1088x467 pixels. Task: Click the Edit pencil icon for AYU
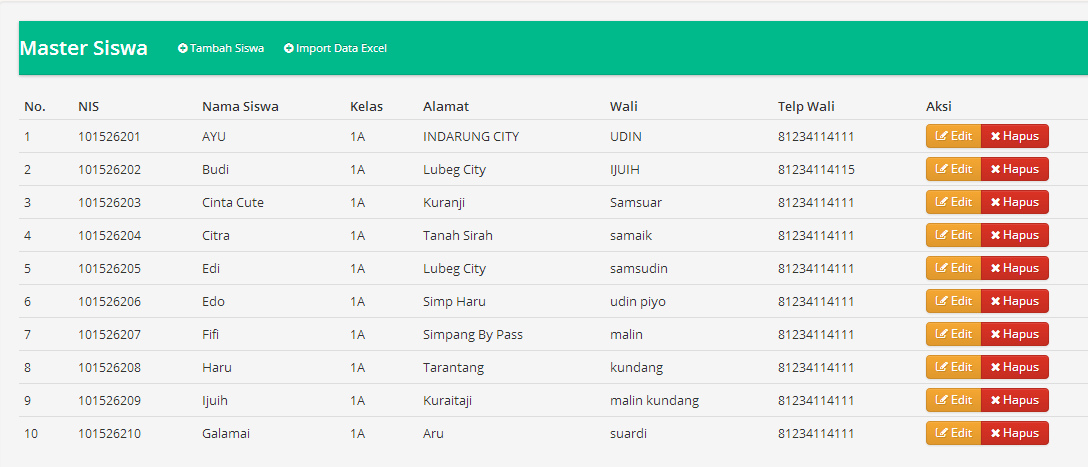pos(941,137)
